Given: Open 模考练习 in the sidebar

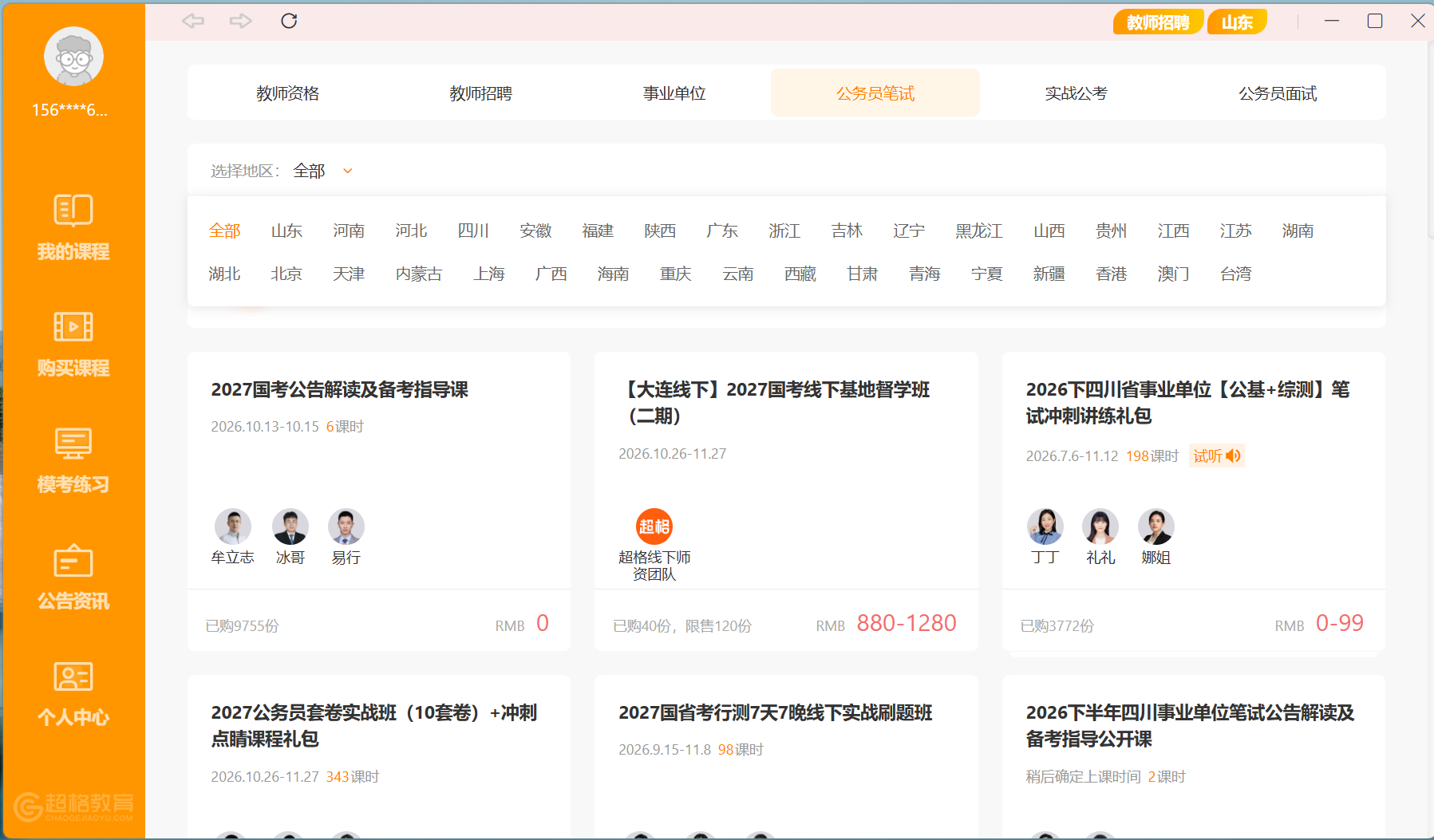Looking at the screenshot, I should pos(73,460).
